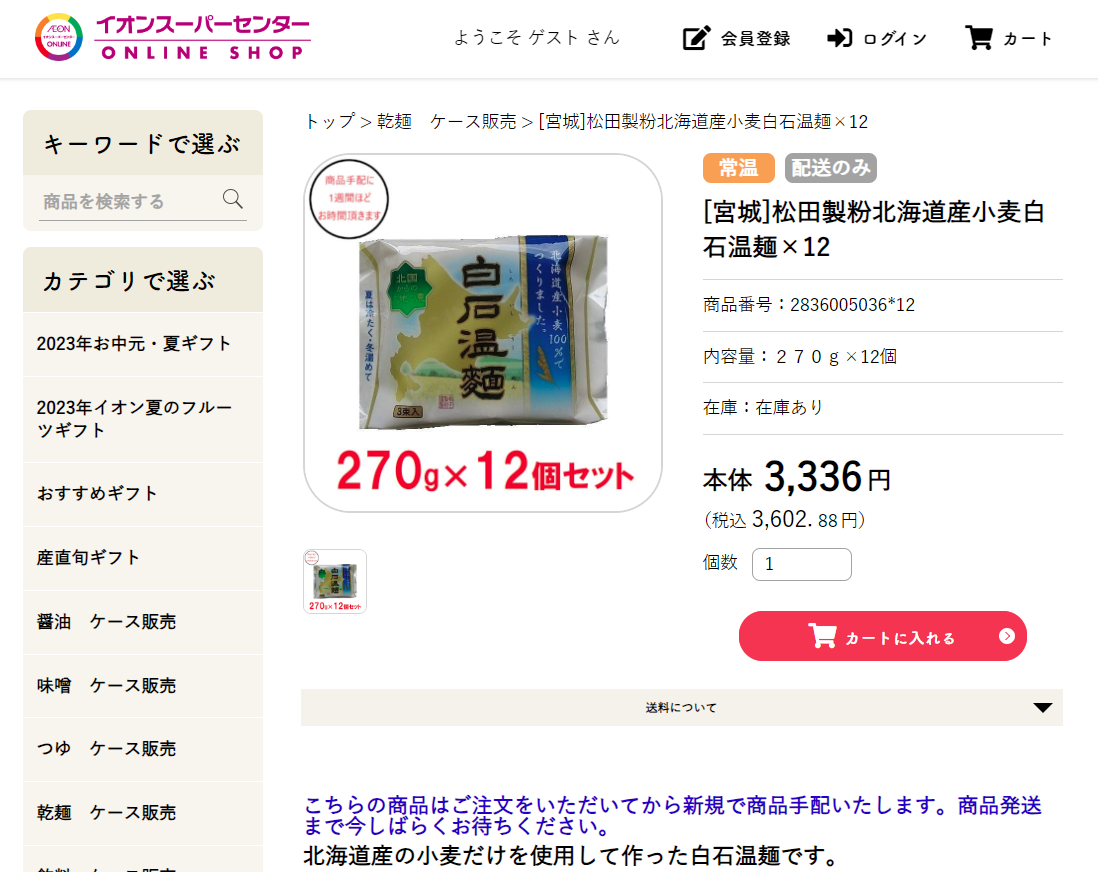Click the login arrow icon

839,38
